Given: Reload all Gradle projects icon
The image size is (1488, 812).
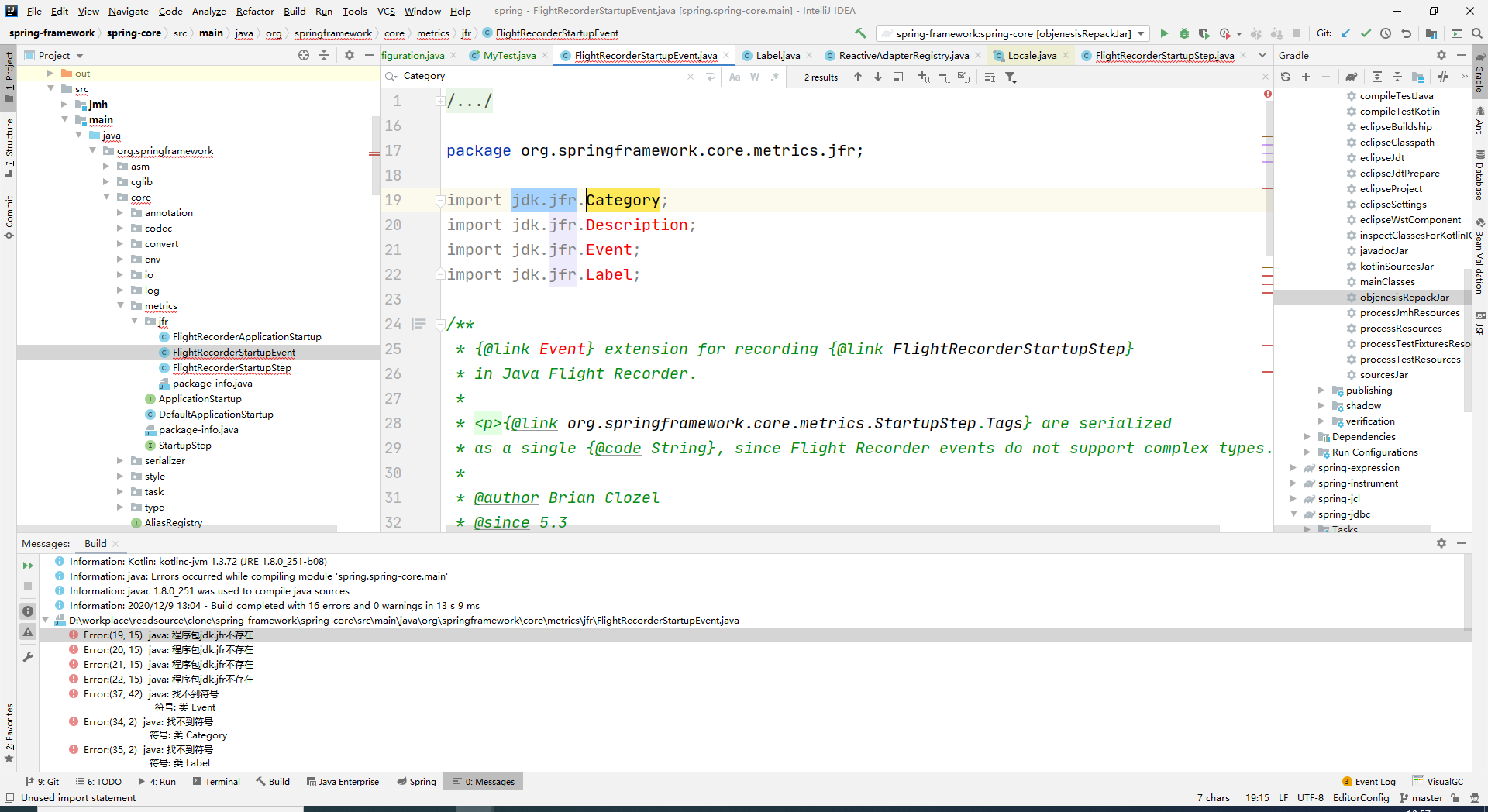Looking at the screenshot, I should tap(1286, 77).
